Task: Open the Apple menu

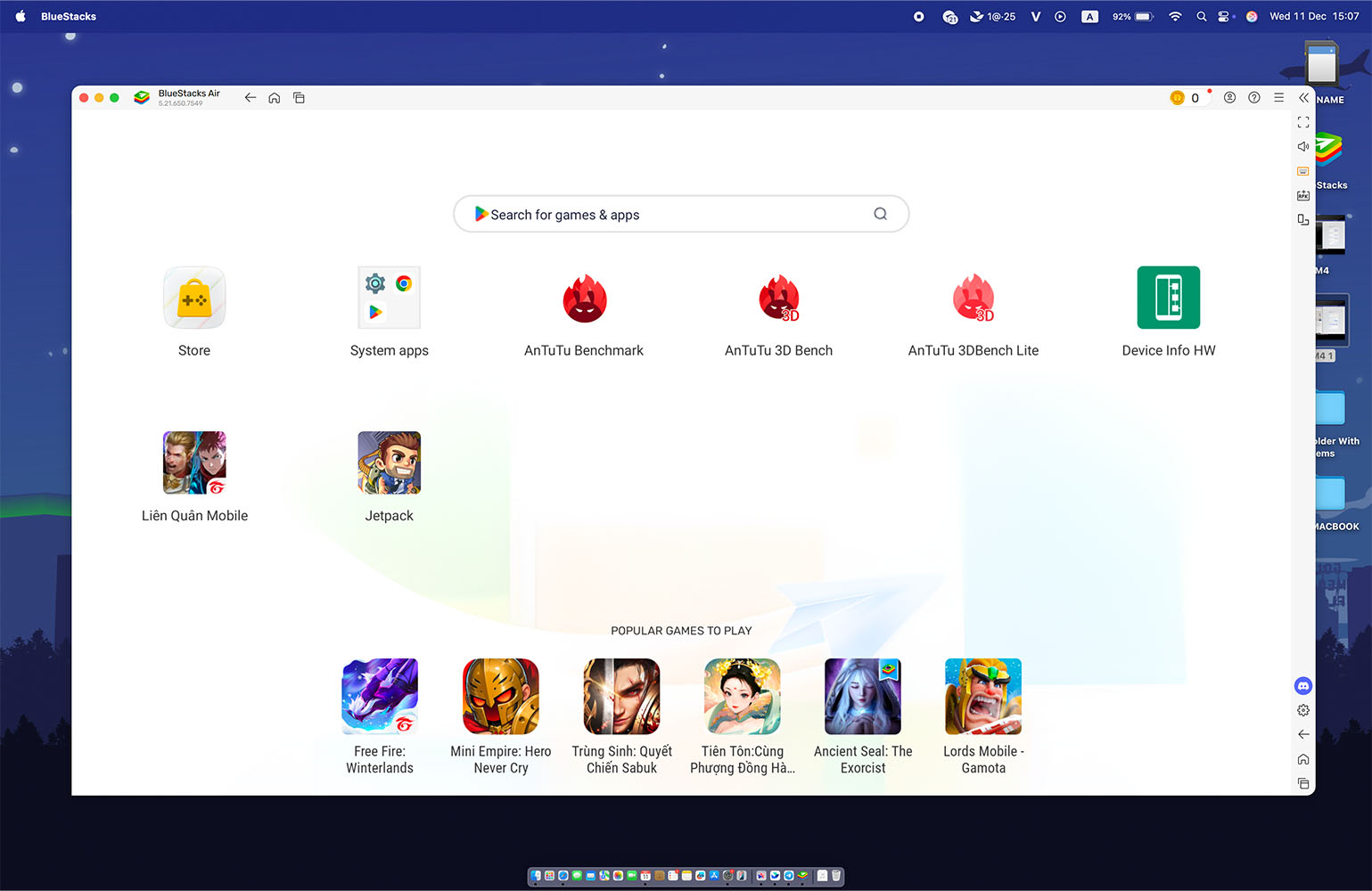Action: pyautogui.click(x=21, y=16)
